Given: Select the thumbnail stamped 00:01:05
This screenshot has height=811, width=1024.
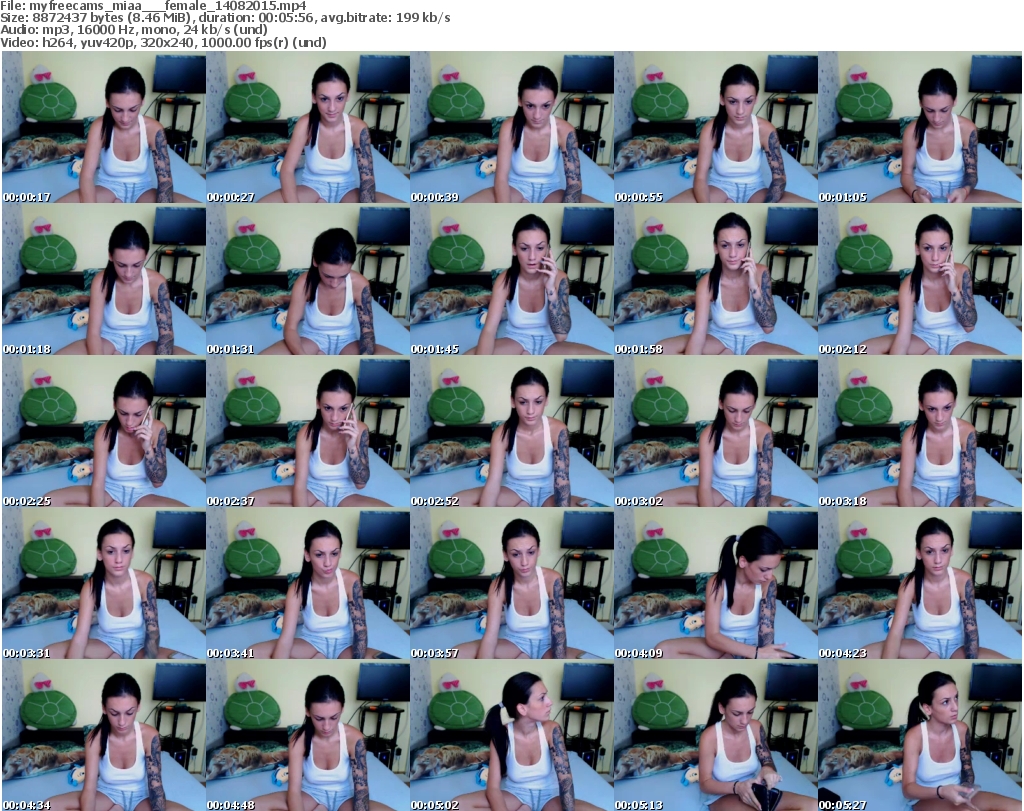Looking at the screenshot, I should [x=920, y=127].
